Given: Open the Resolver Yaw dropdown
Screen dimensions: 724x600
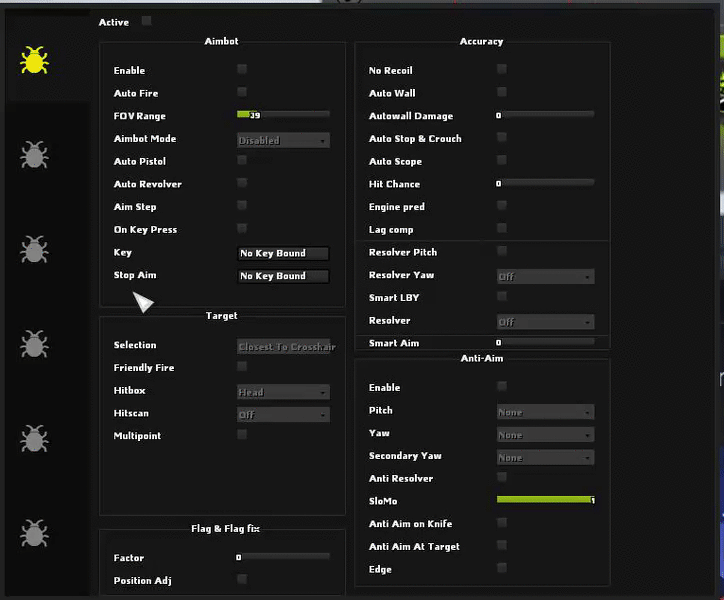Looking at the screenshot, I should point(545,276).
